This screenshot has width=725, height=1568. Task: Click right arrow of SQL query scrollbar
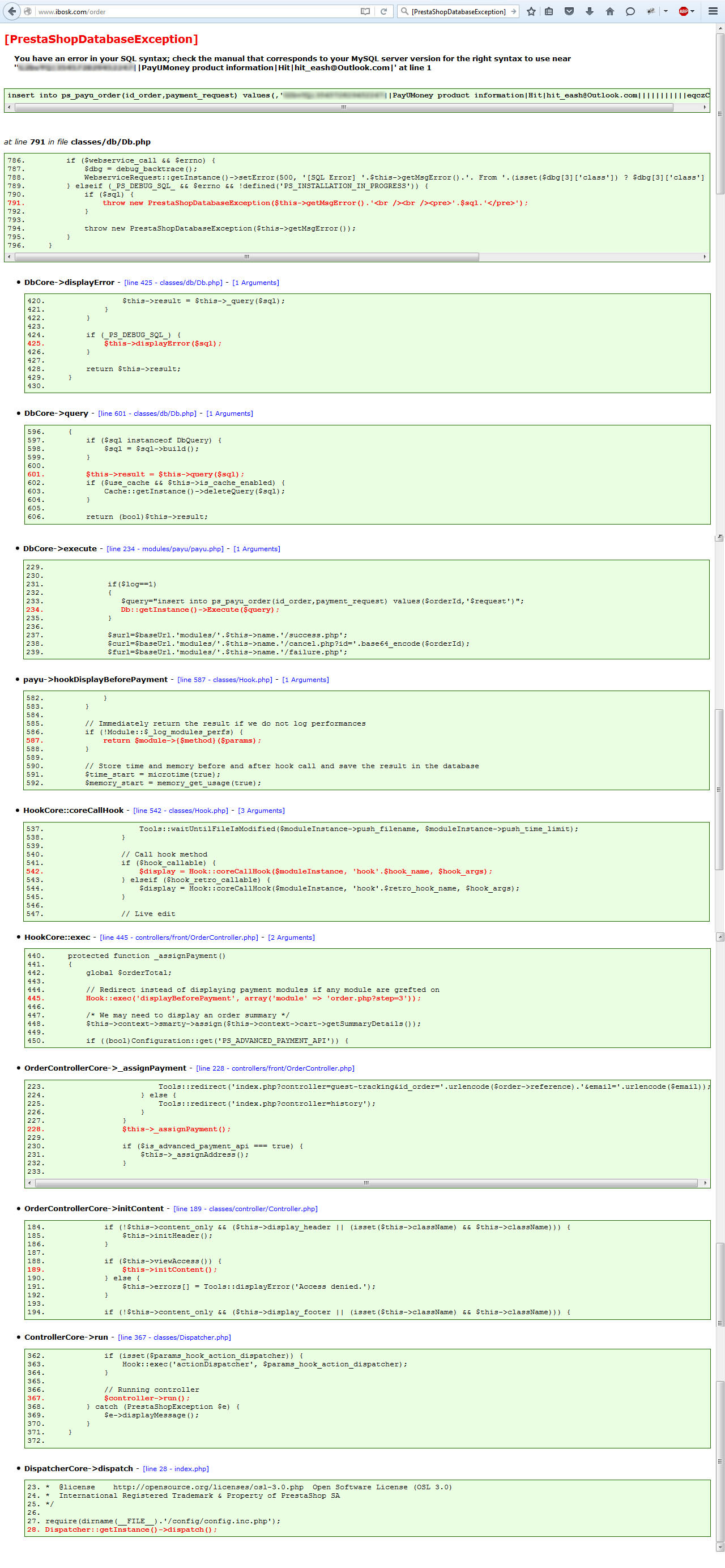pyautogui.click(x=705, y=107)
